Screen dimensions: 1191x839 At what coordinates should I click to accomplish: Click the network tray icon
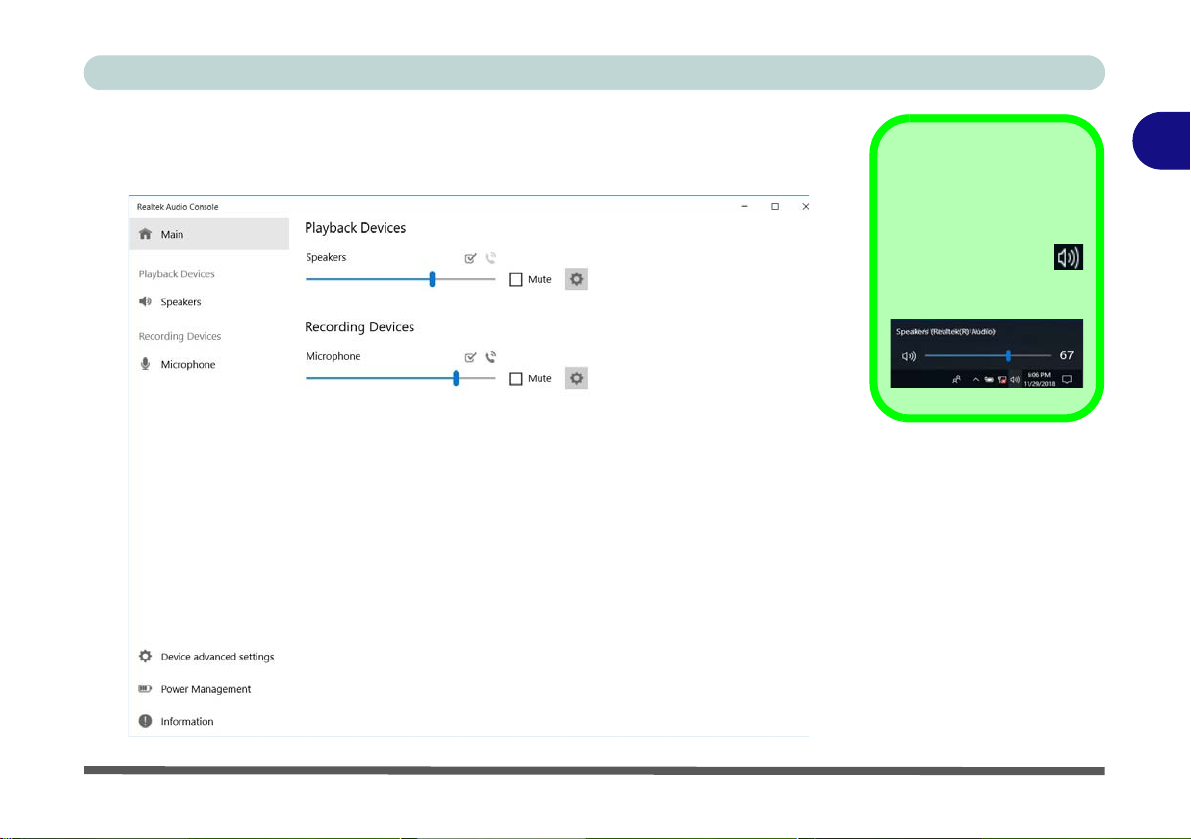pos(1002,380)
